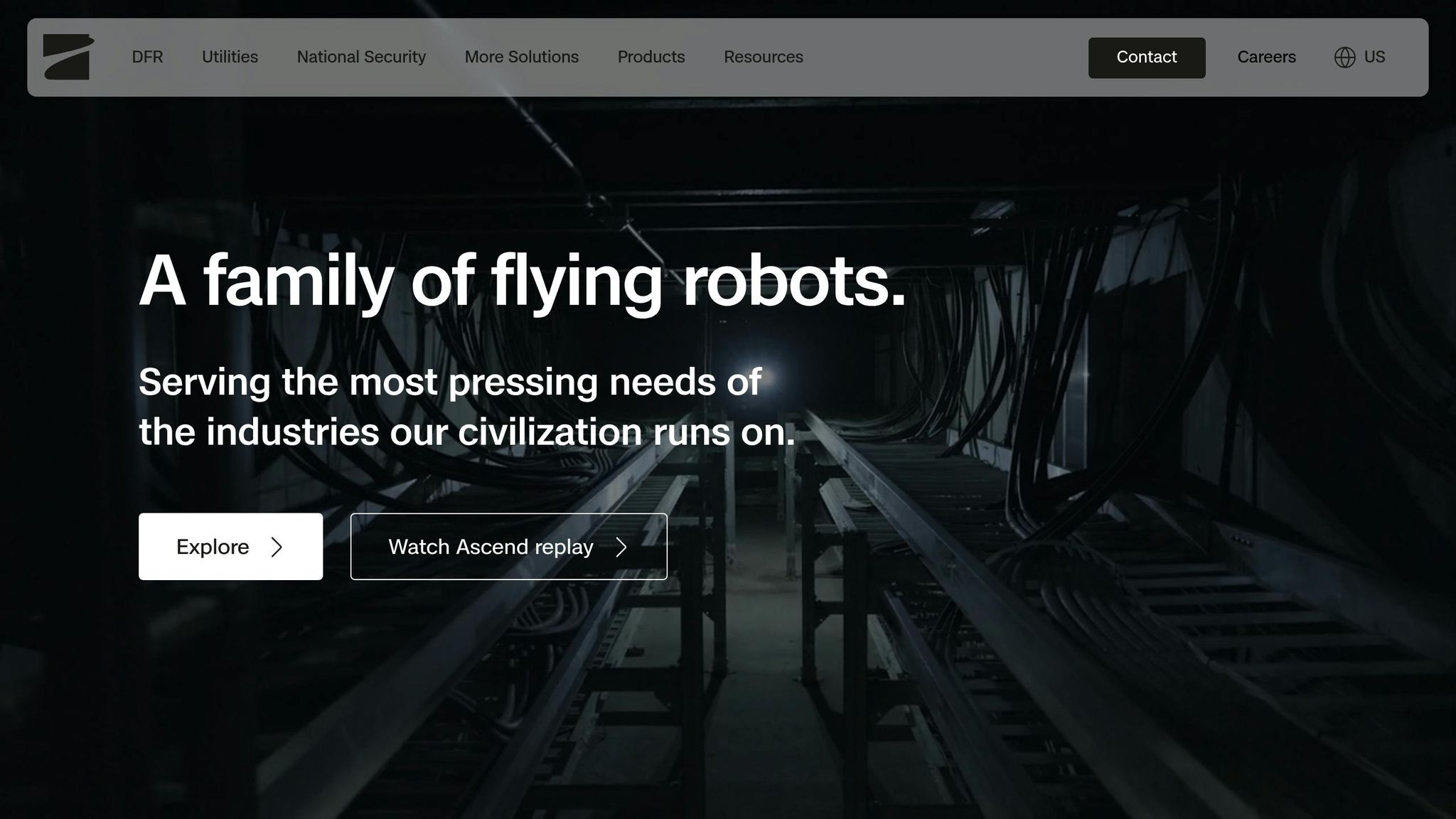Open the DFR navigation menu
This screenshot has width=1456, height=819.
[x=147, y=57]
